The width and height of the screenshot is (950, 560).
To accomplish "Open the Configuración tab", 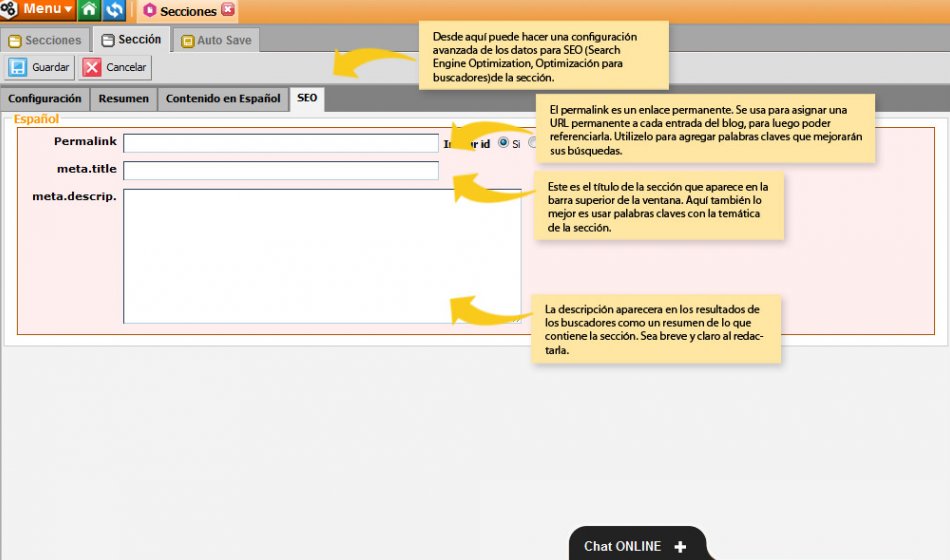I will 45,99.
